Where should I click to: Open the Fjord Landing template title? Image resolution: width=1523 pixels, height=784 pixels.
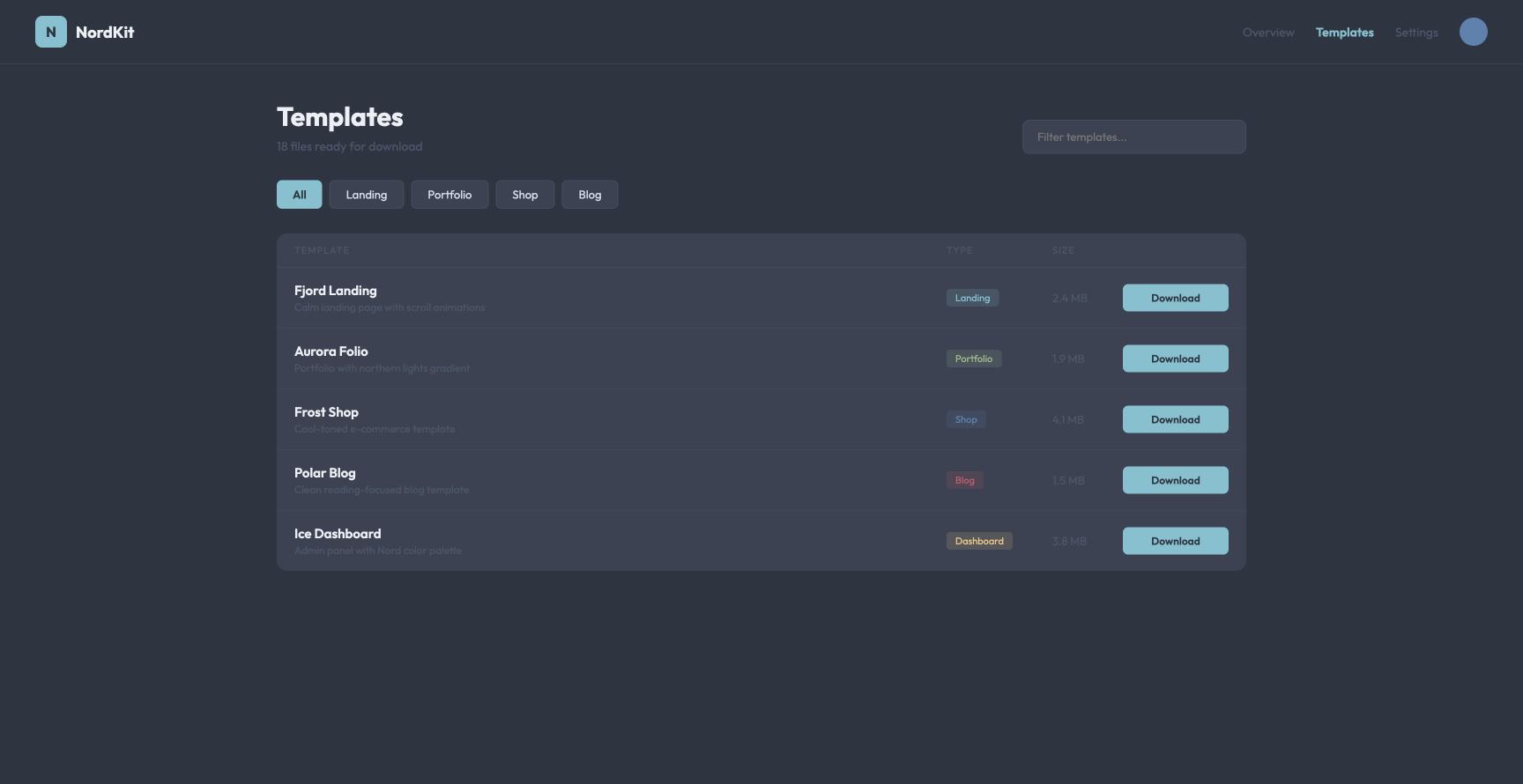point(335,291)
